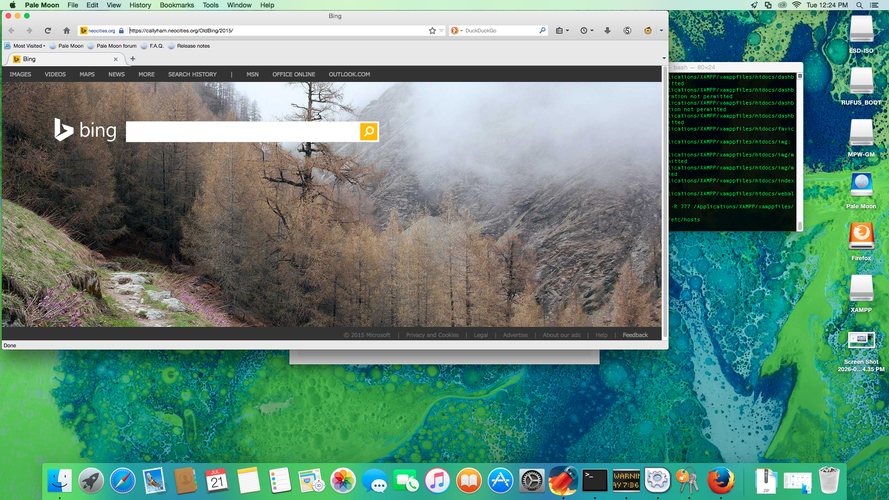The height and width of the screenshot is (500, 889).
Task: Open Calendar from the Dock
Action: pyautogui.click(x=217, y=481)
